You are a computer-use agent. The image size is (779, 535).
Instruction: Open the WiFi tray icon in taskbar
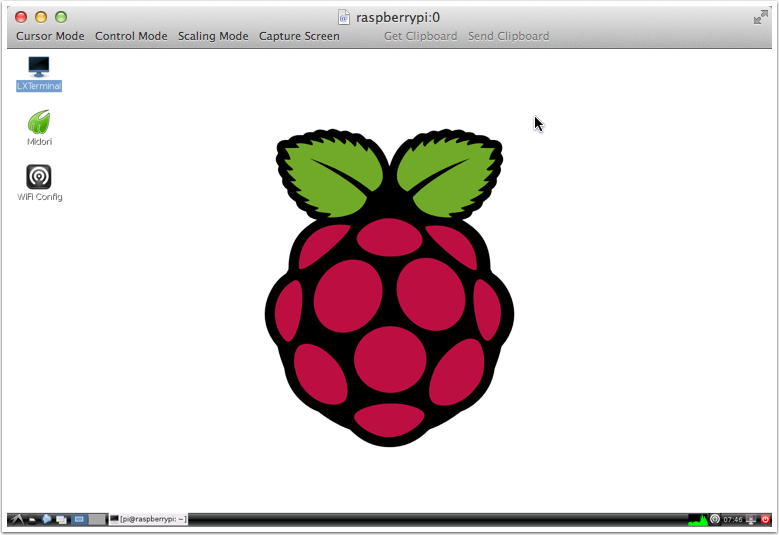[715, 520]
